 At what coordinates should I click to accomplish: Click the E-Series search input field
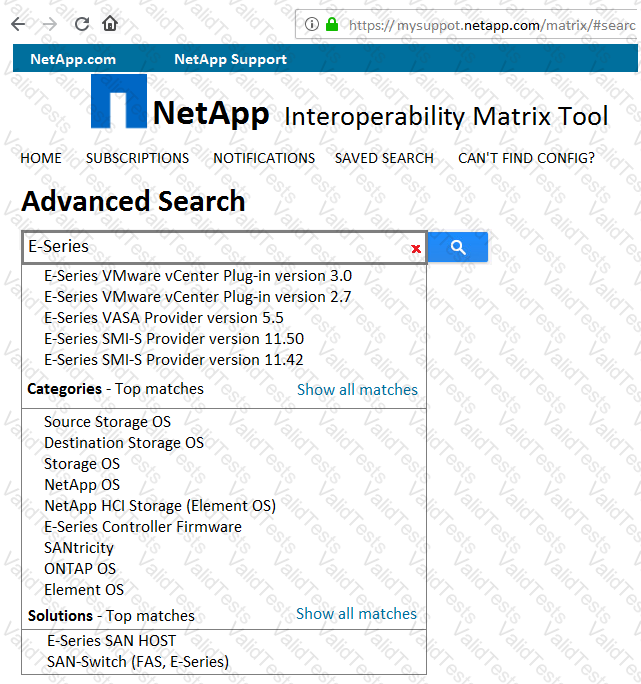point(210,247)
